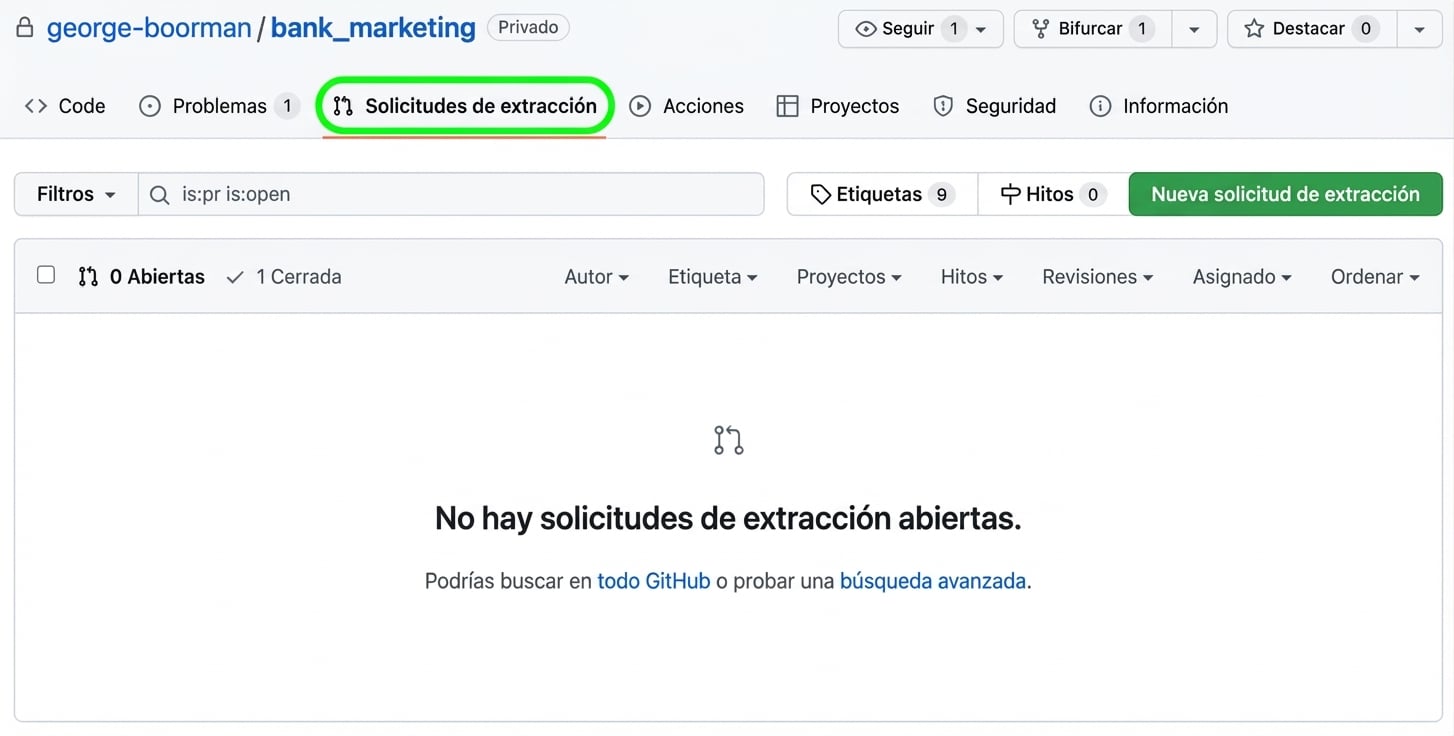
Task: Select the Solicitudes de extracción tab
Action: [465, 106]
